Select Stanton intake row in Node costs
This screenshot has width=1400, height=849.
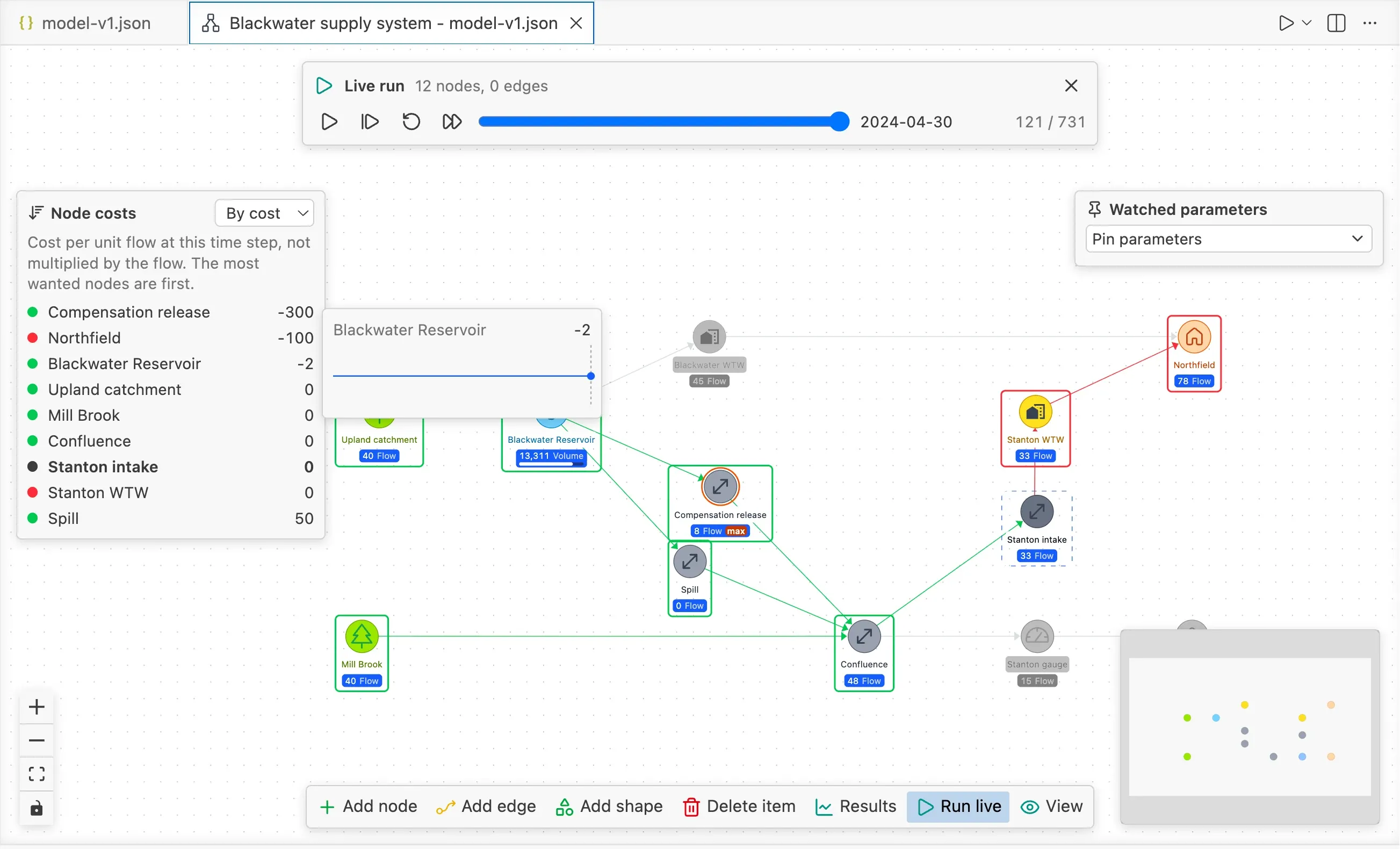tap(170, 467)
